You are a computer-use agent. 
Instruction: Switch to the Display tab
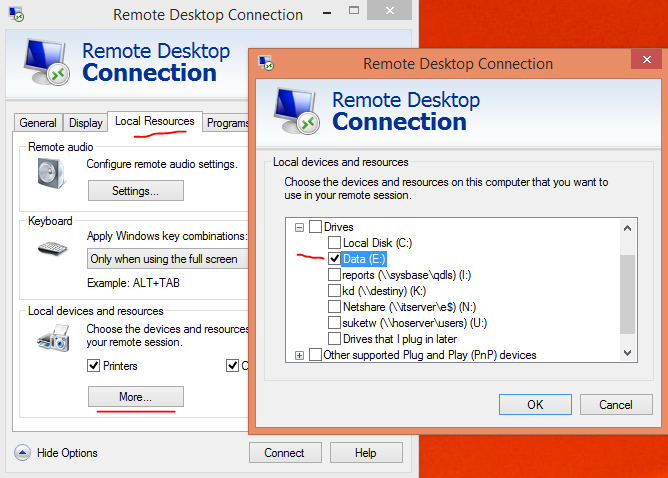(x=86, y=123)
